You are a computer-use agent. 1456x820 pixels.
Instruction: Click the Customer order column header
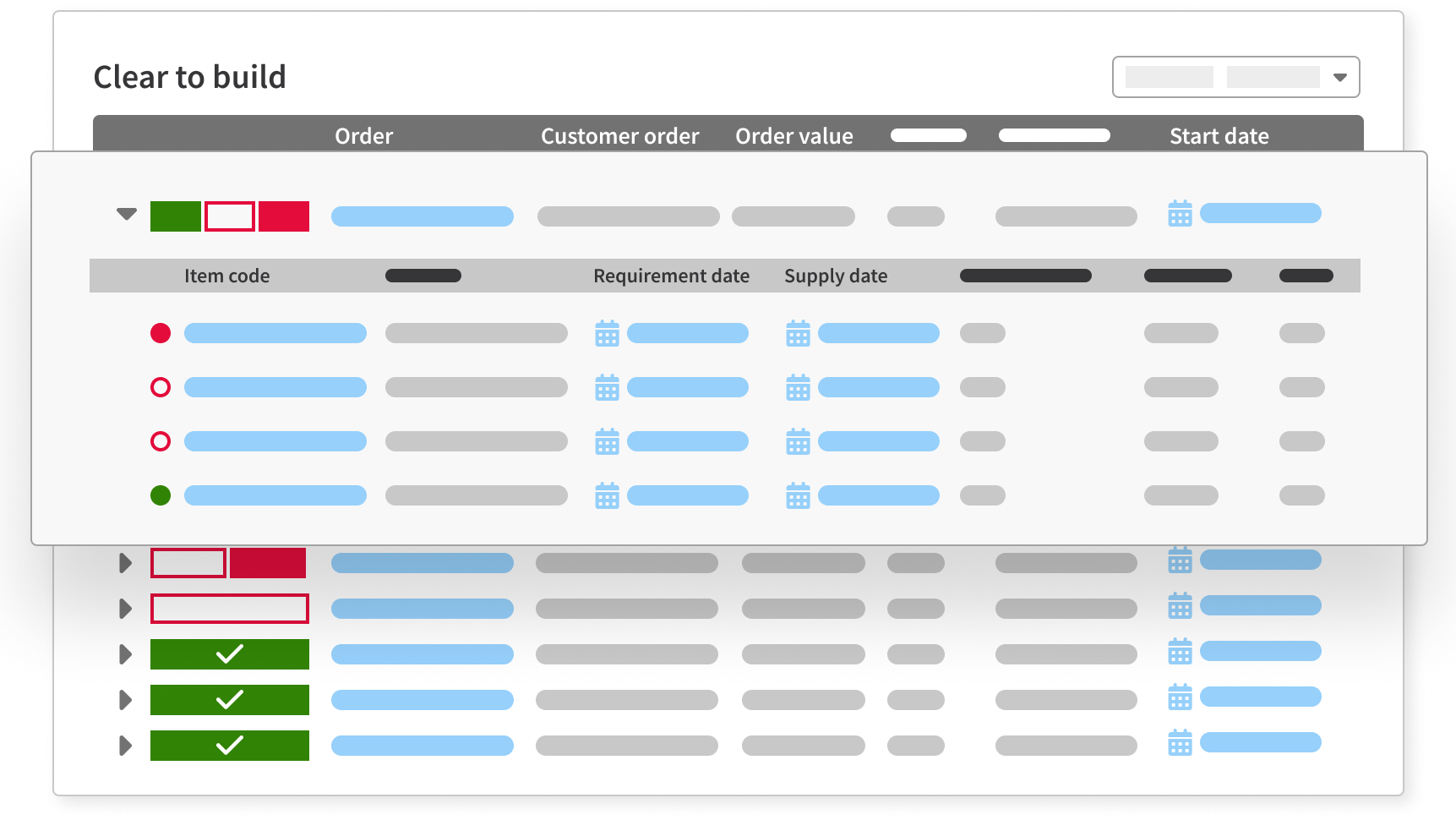pyautogui.click(x=619, y=135)
